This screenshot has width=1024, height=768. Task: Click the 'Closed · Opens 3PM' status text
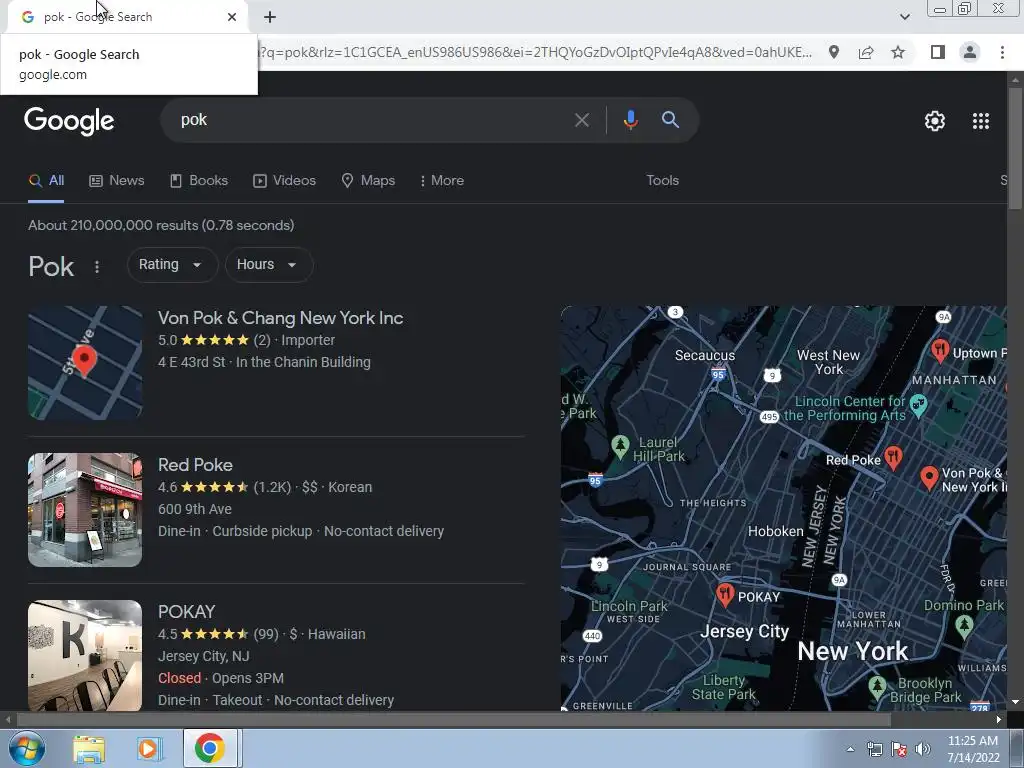[221, 679]
